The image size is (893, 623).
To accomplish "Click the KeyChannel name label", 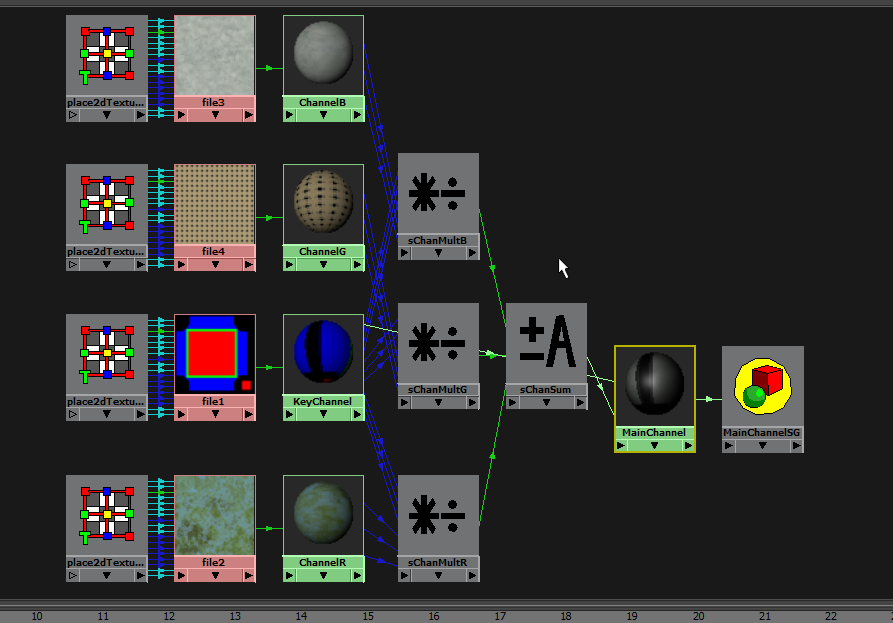I will 322,401.
